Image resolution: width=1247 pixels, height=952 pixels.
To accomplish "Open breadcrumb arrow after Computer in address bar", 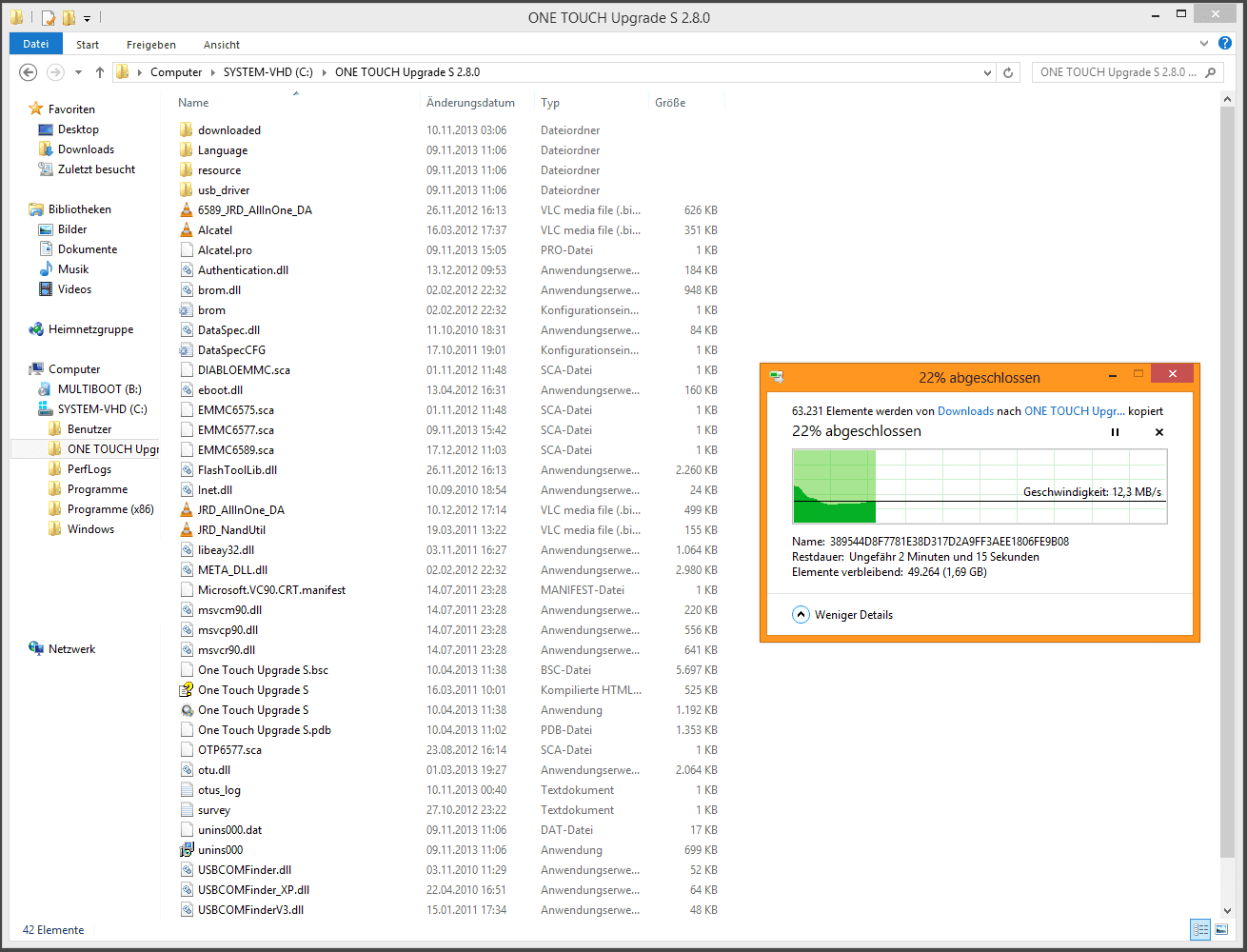I will tap(213, 72).
